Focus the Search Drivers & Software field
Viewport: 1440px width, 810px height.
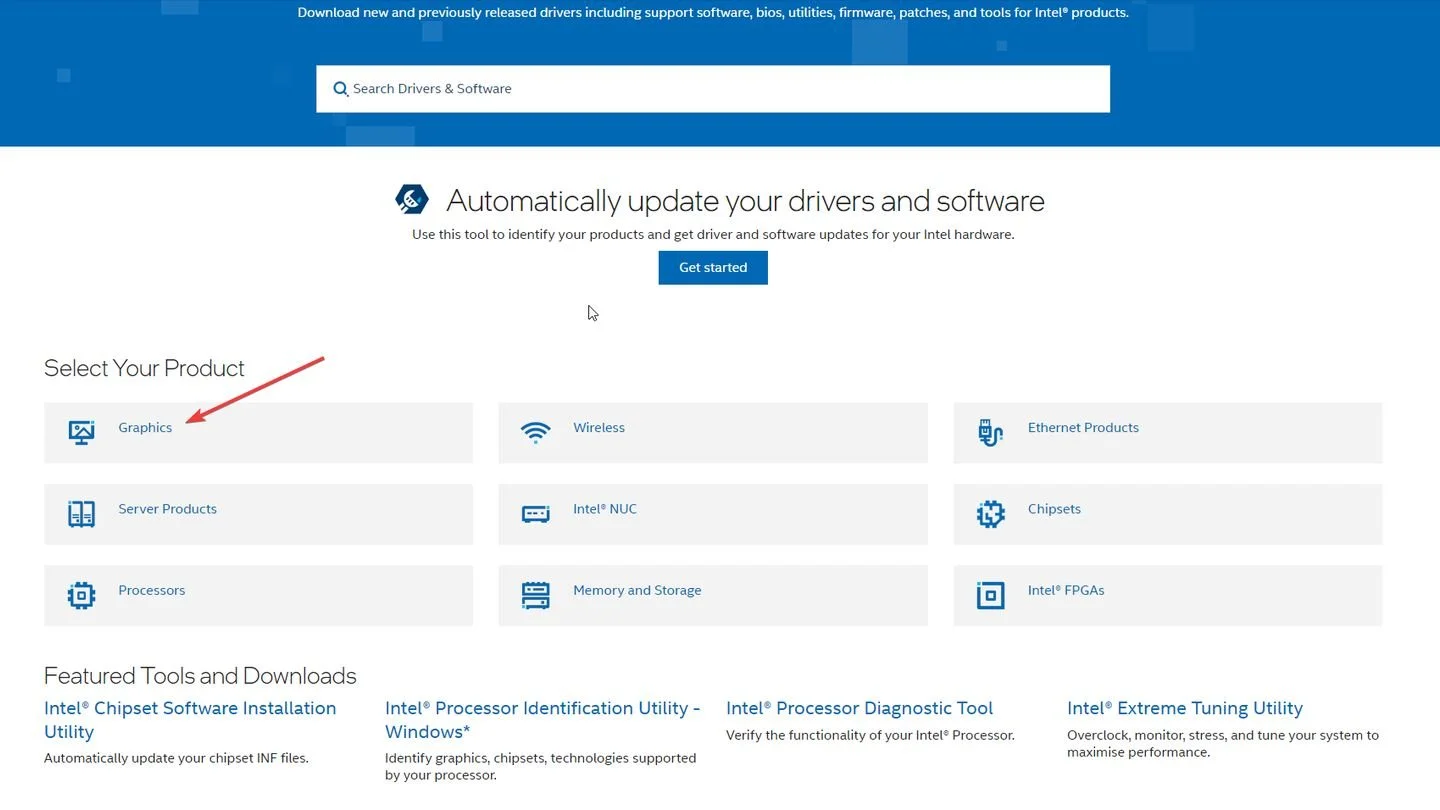(x=713, y=89)
